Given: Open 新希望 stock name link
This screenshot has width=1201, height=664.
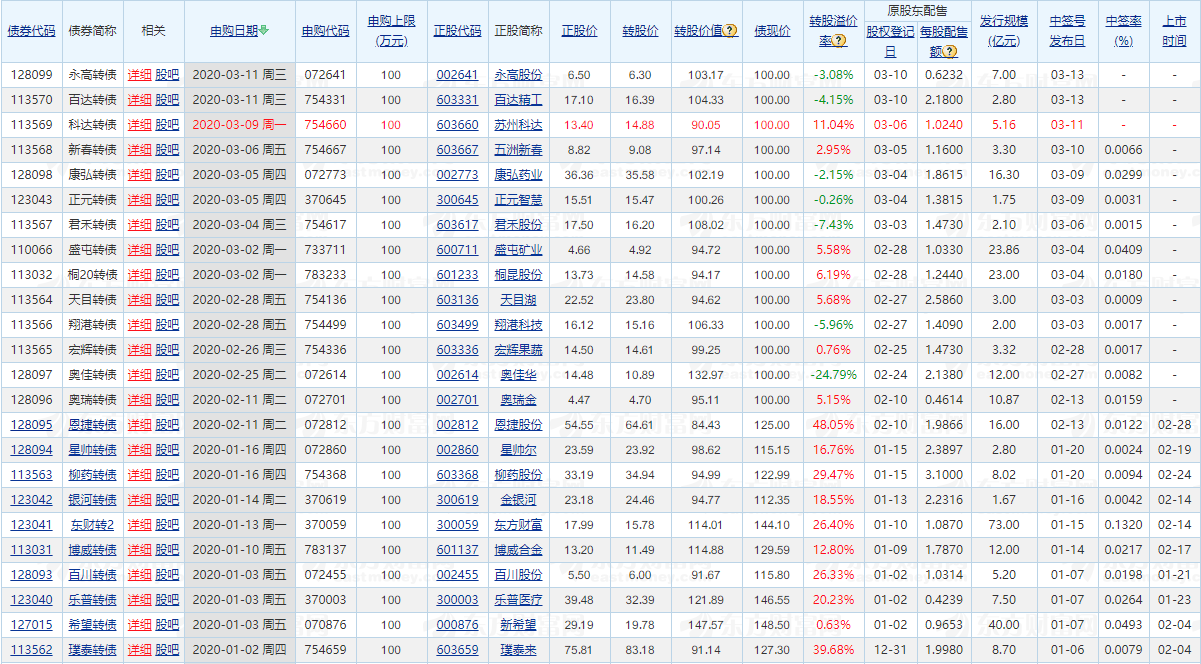Looking at the screenshot, I should click(x=518, y=625).
